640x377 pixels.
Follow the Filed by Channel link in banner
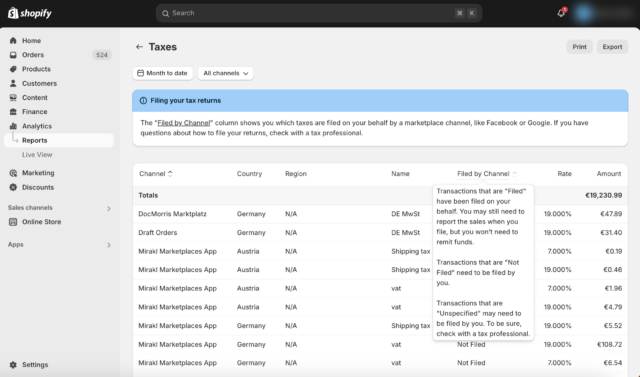(x=184, y=123)
